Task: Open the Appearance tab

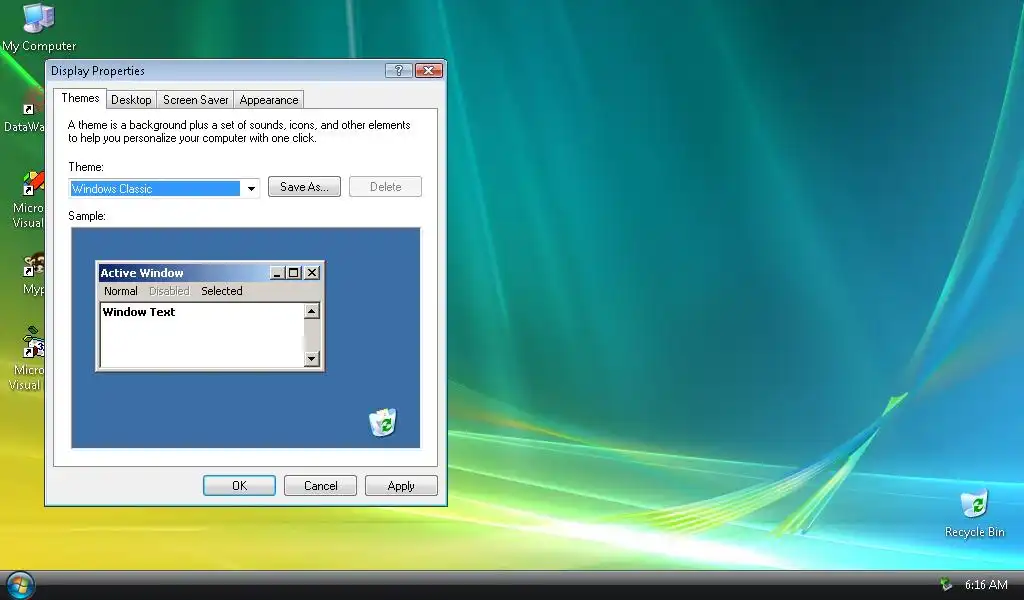Action: (268, 100)
